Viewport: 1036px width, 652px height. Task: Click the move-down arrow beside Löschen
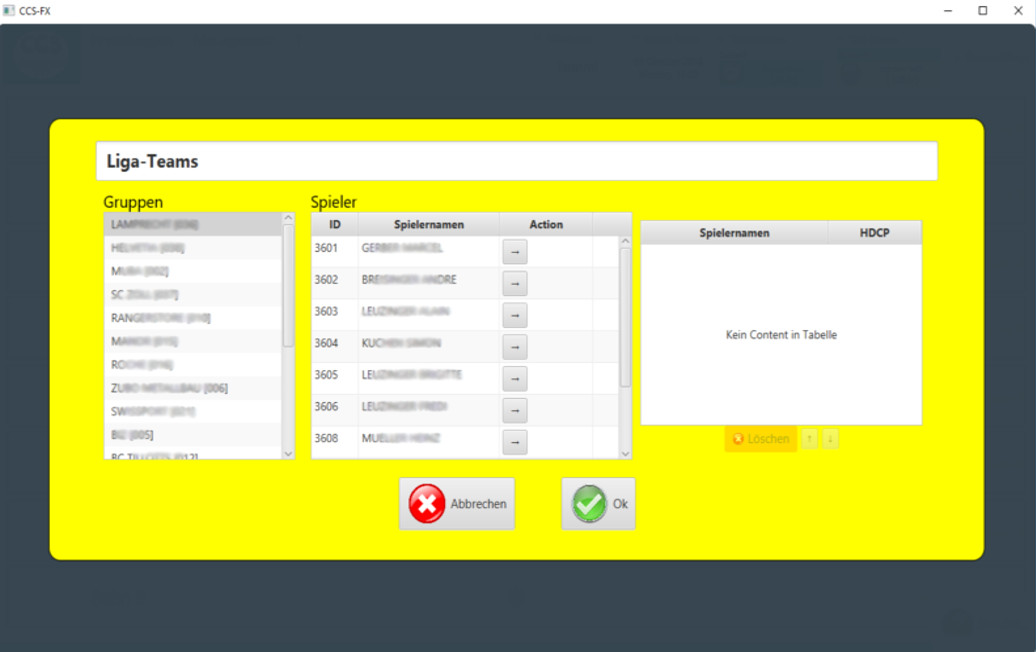[x=830, y=439]
